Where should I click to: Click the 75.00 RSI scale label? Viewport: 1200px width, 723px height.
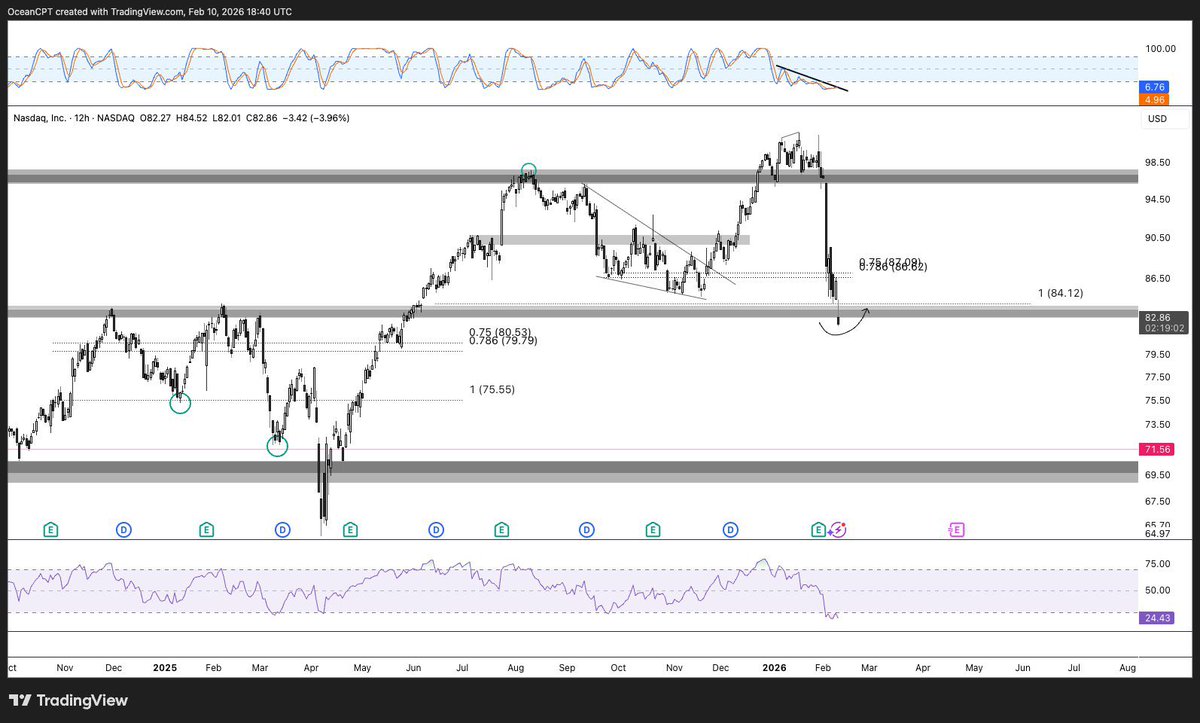[x=1158, y=563]
